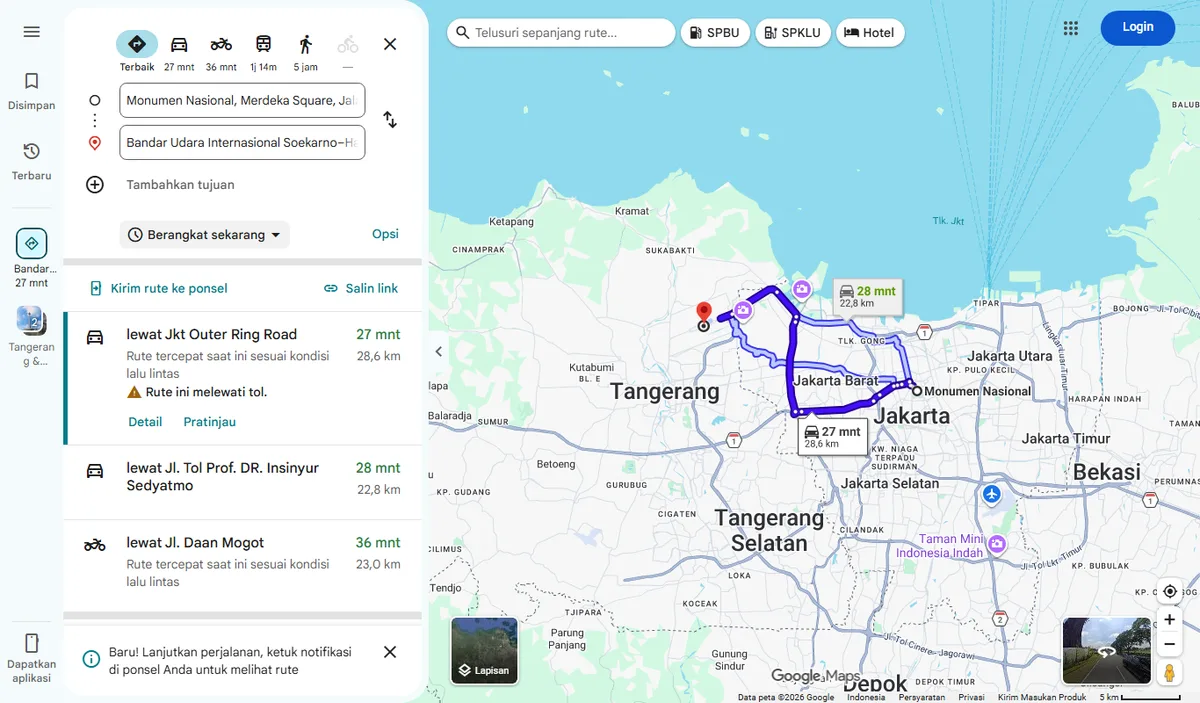Dismiss the Baru notification banner
This screenshot has height=703, width=1200.
[390, 652]
